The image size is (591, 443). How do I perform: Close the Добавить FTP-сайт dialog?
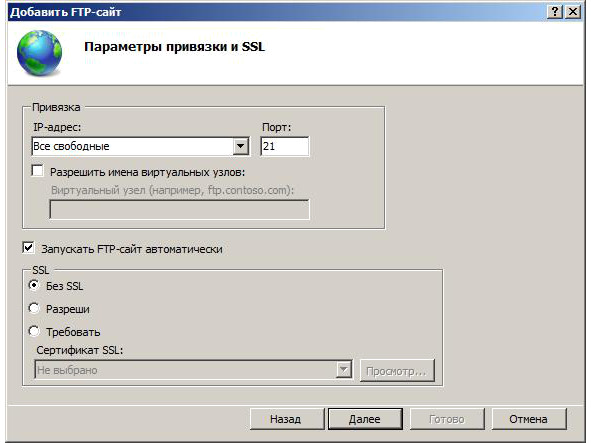(x=573, y=12)
